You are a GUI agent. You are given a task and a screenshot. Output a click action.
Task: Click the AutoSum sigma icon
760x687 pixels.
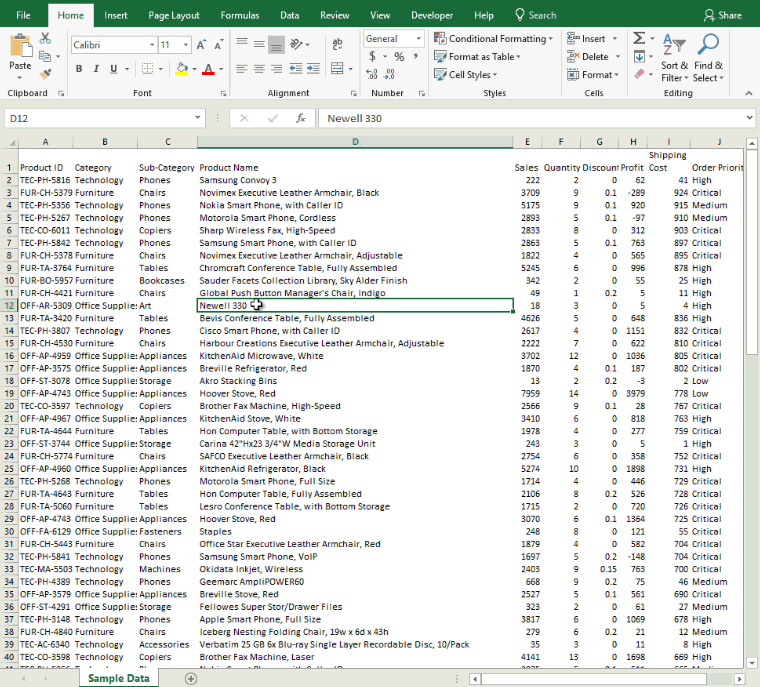639,38
